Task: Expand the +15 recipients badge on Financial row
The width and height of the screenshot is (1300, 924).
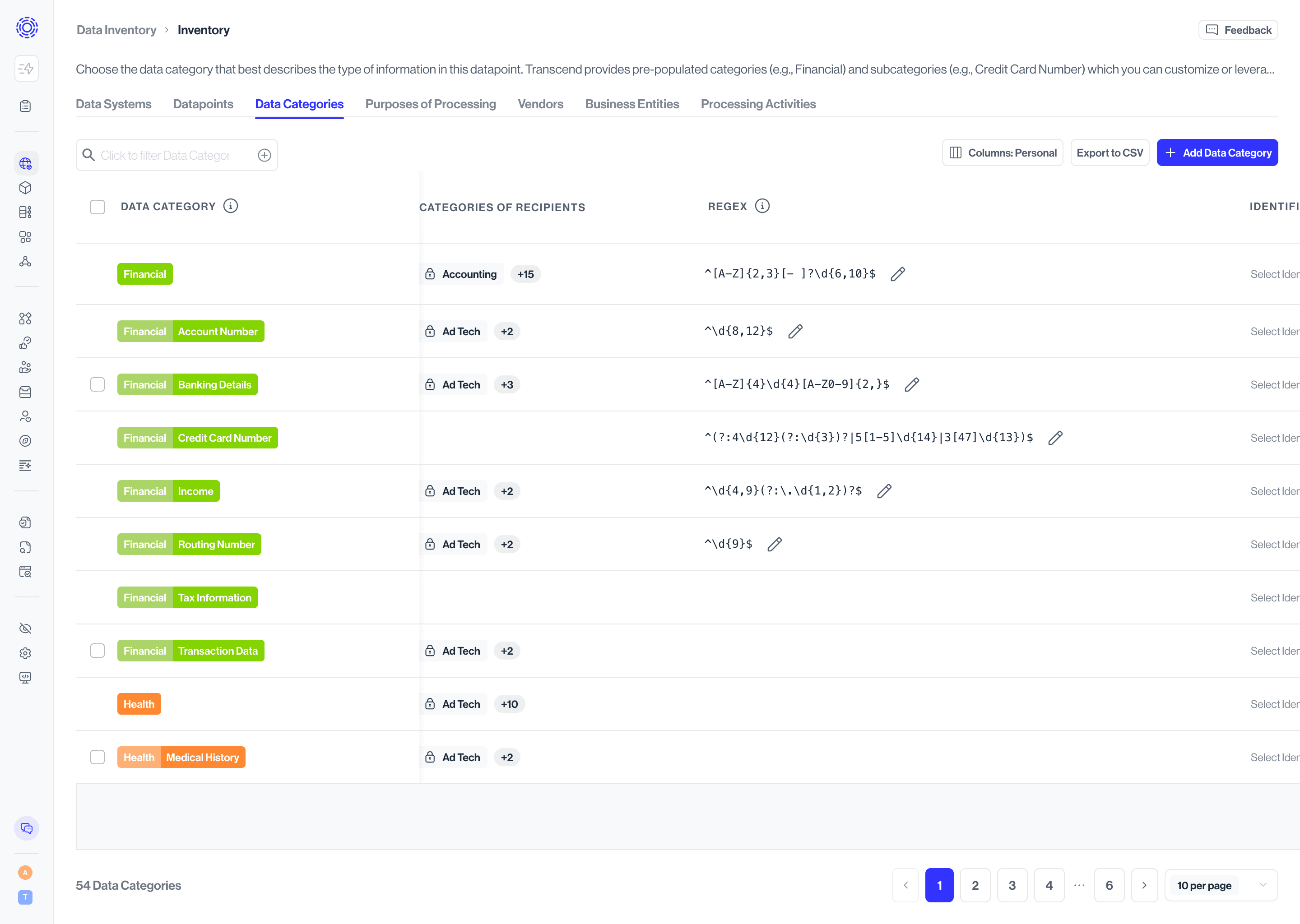Action: [525, 274]
